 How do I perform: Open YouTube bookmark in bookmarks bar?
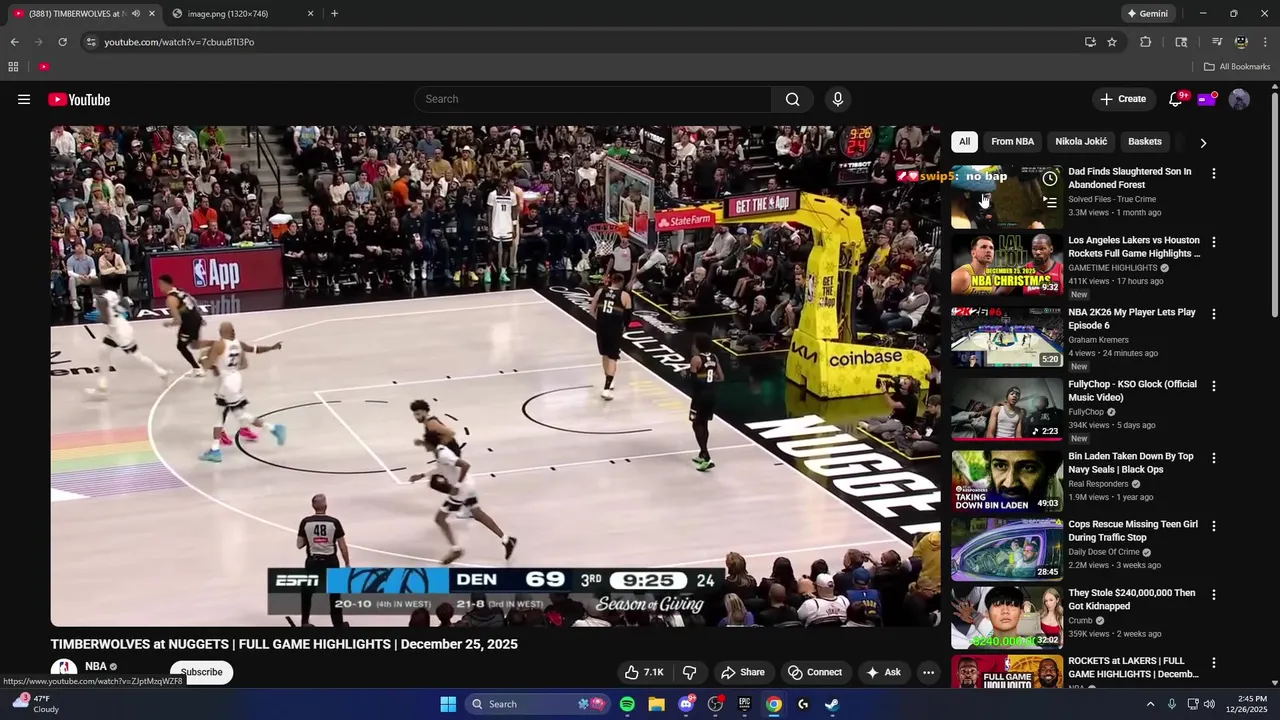point(44,67)
